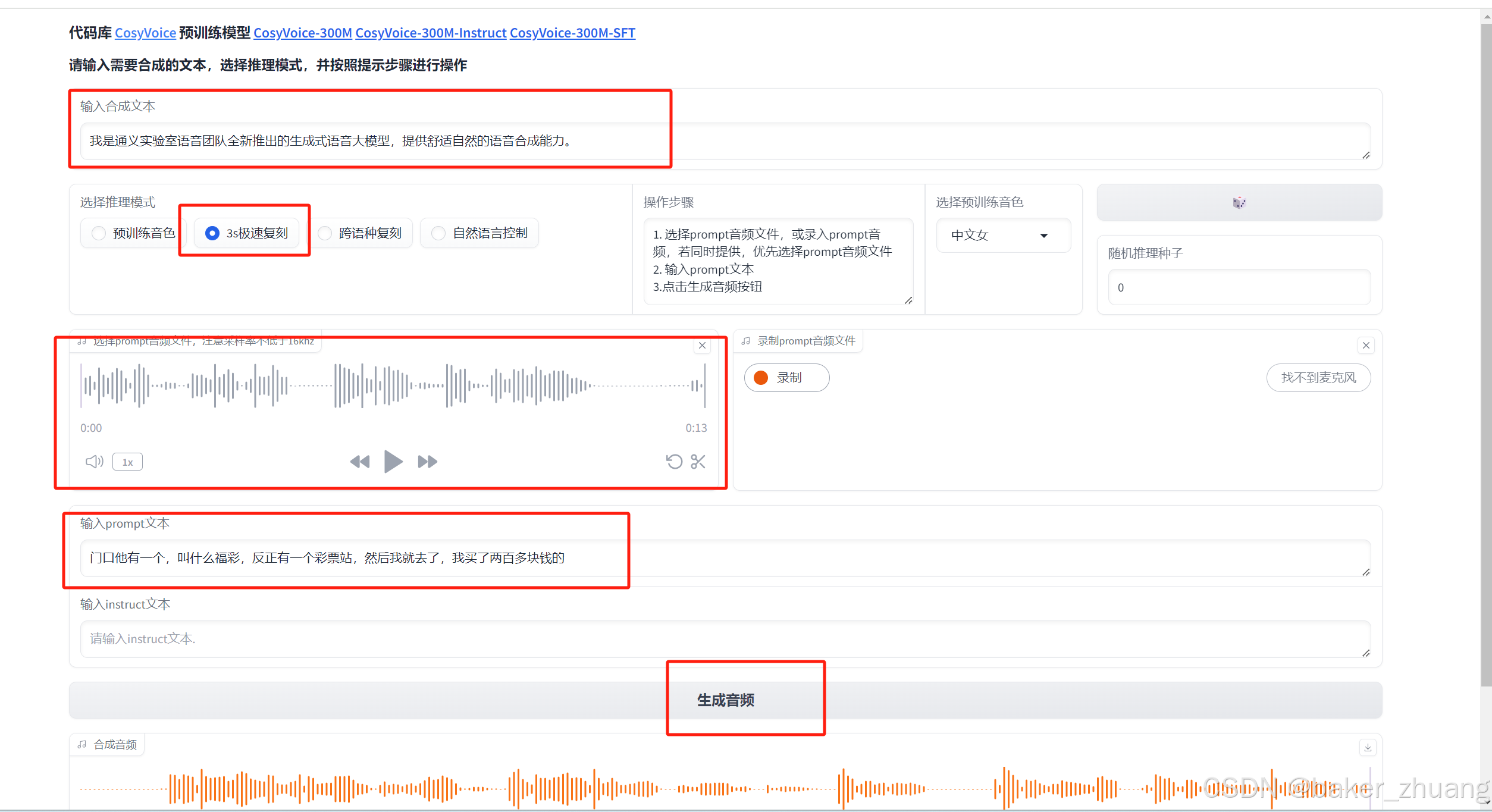Enable 自然语言控制 inference mode

click(438, 233)
